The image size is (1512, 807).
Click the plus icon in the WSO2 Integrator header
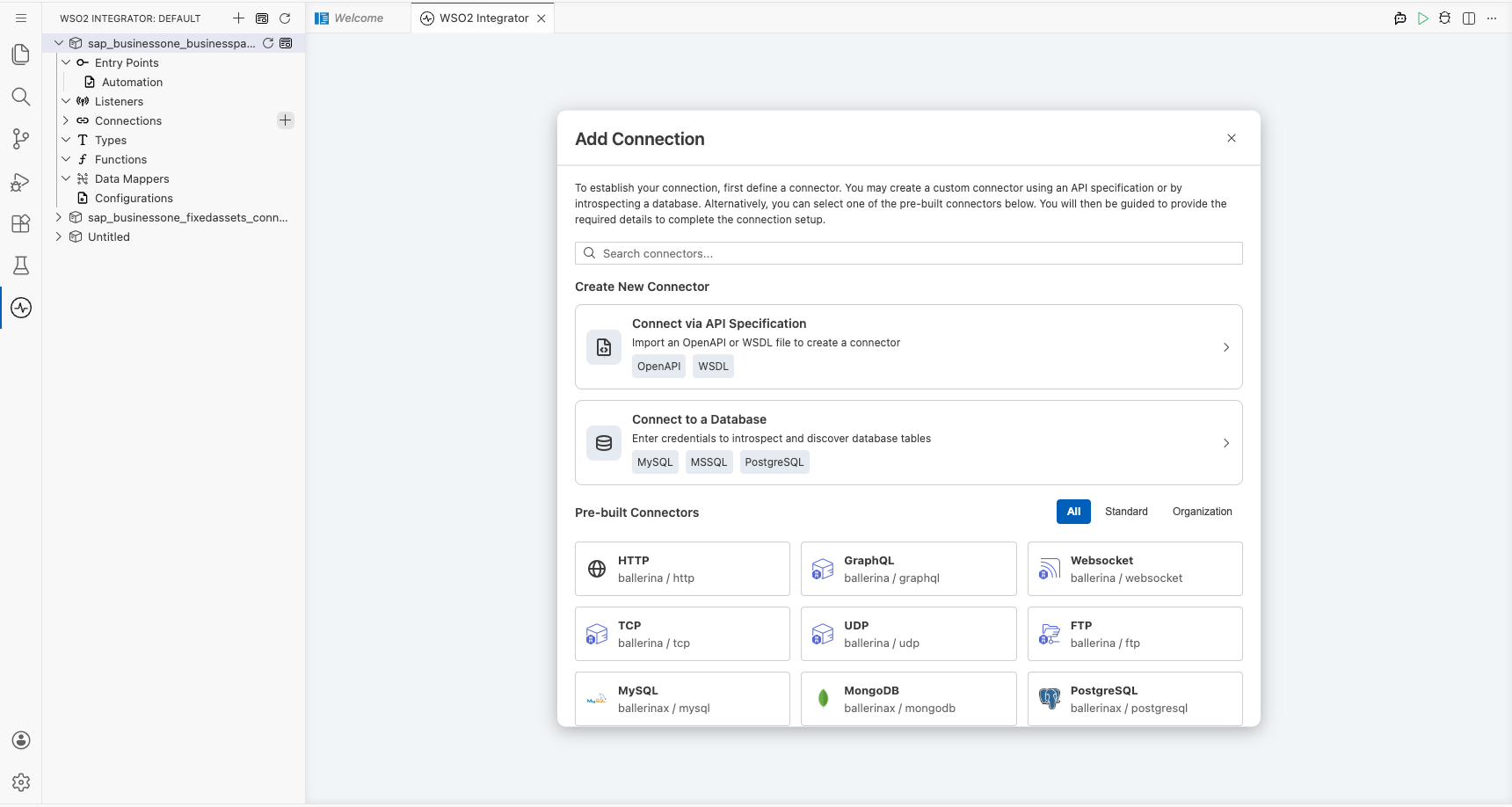click(238, 18)
